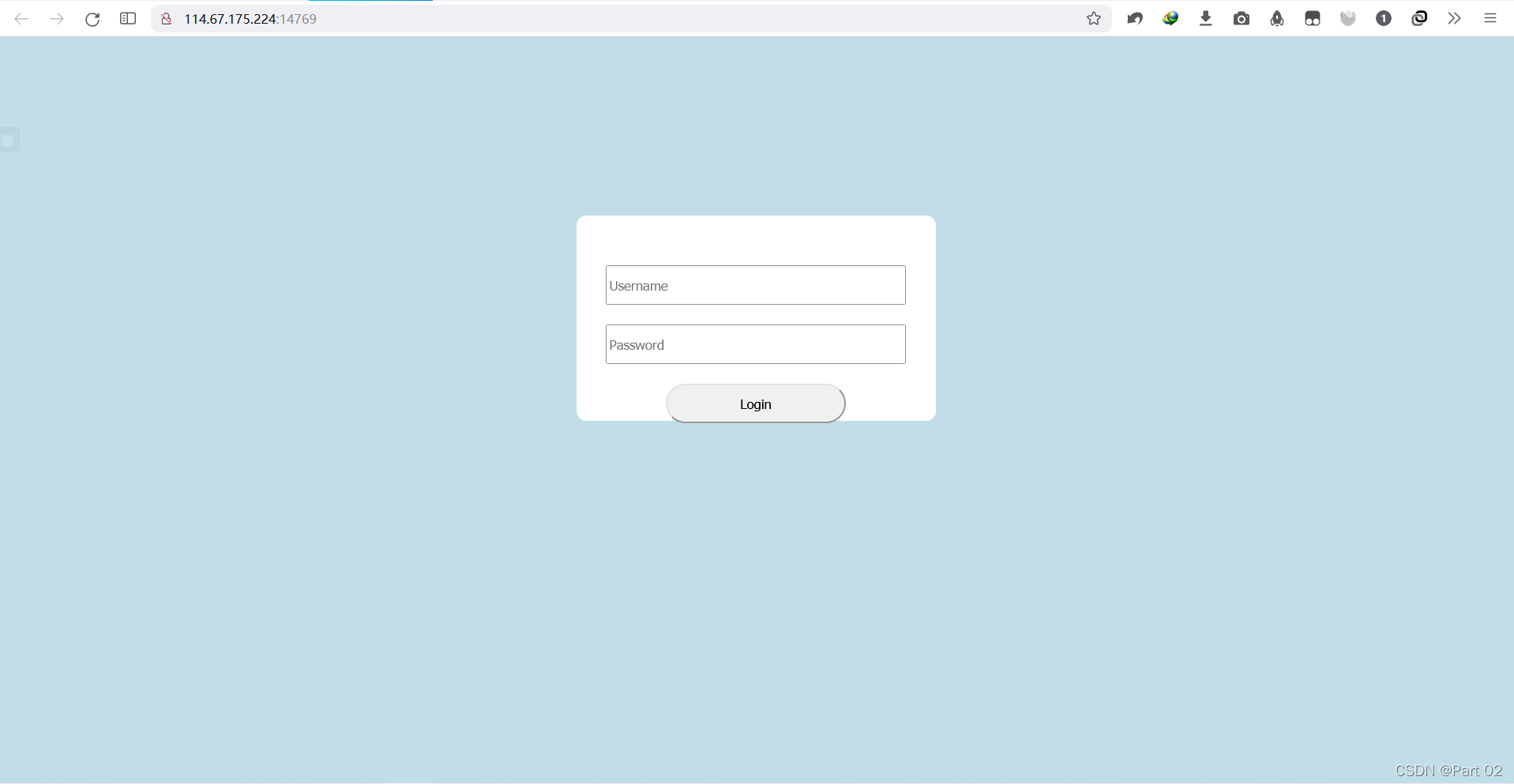
Task: Expand the overflow toolbar chevron
Action: point(1455,18)
